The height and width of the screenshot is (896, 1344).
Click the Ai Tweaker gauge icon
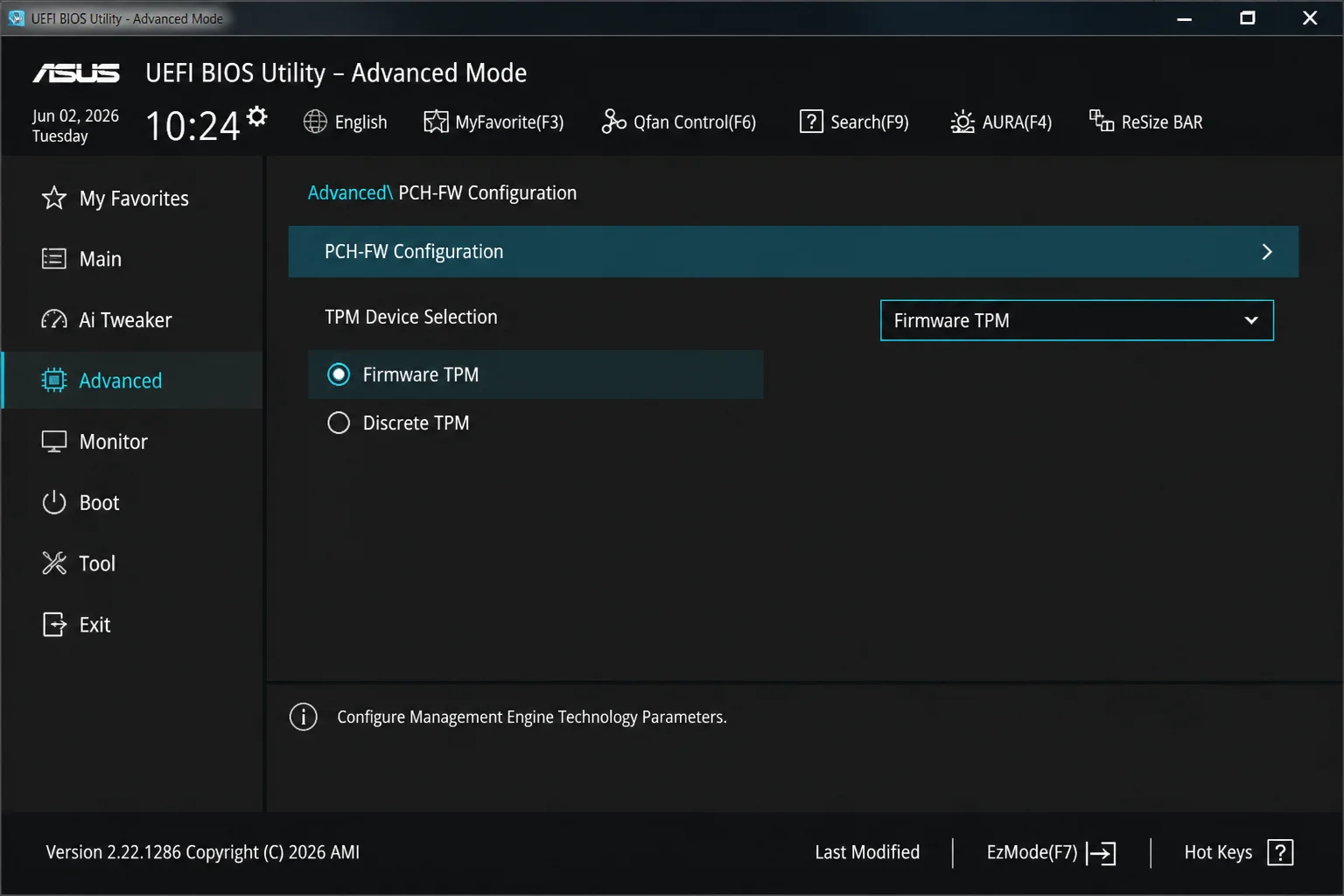pyautogui.click(x=54, y=319)
